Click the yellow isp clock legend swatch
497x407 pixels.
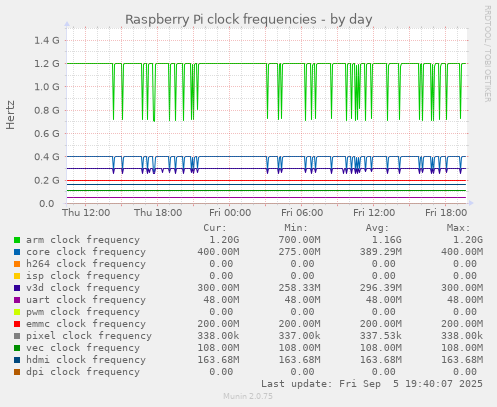(17, 276)
